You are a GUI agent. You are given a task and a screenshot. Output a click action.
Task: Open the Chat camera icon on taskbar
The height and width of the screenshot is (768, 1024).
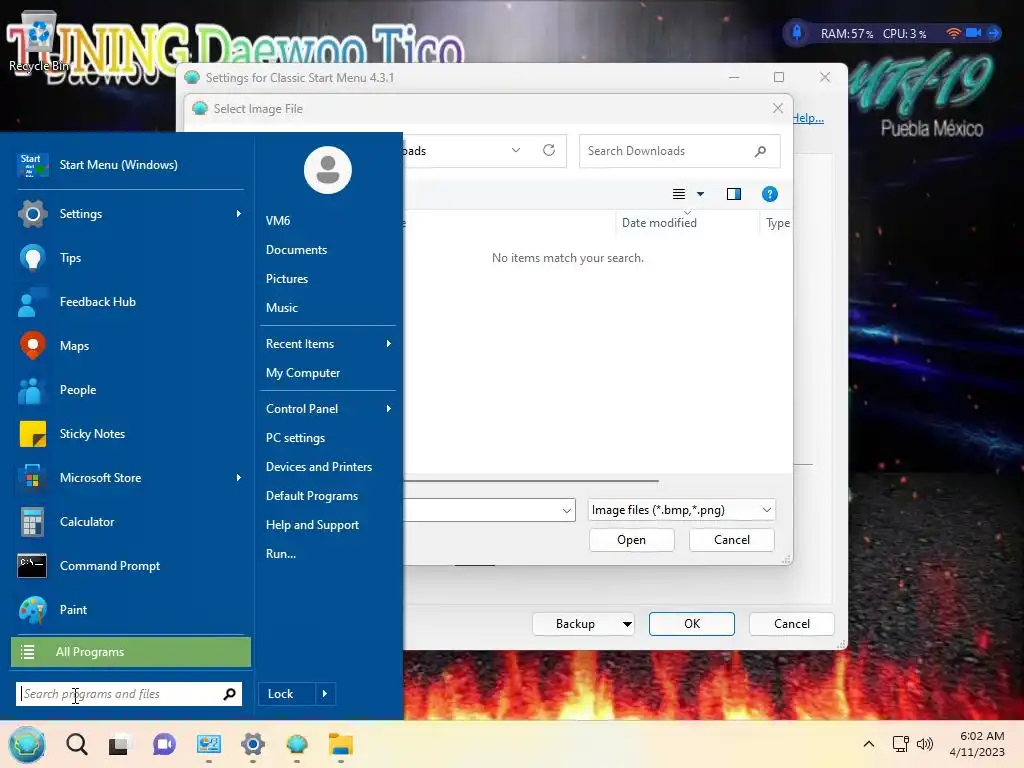164,744
